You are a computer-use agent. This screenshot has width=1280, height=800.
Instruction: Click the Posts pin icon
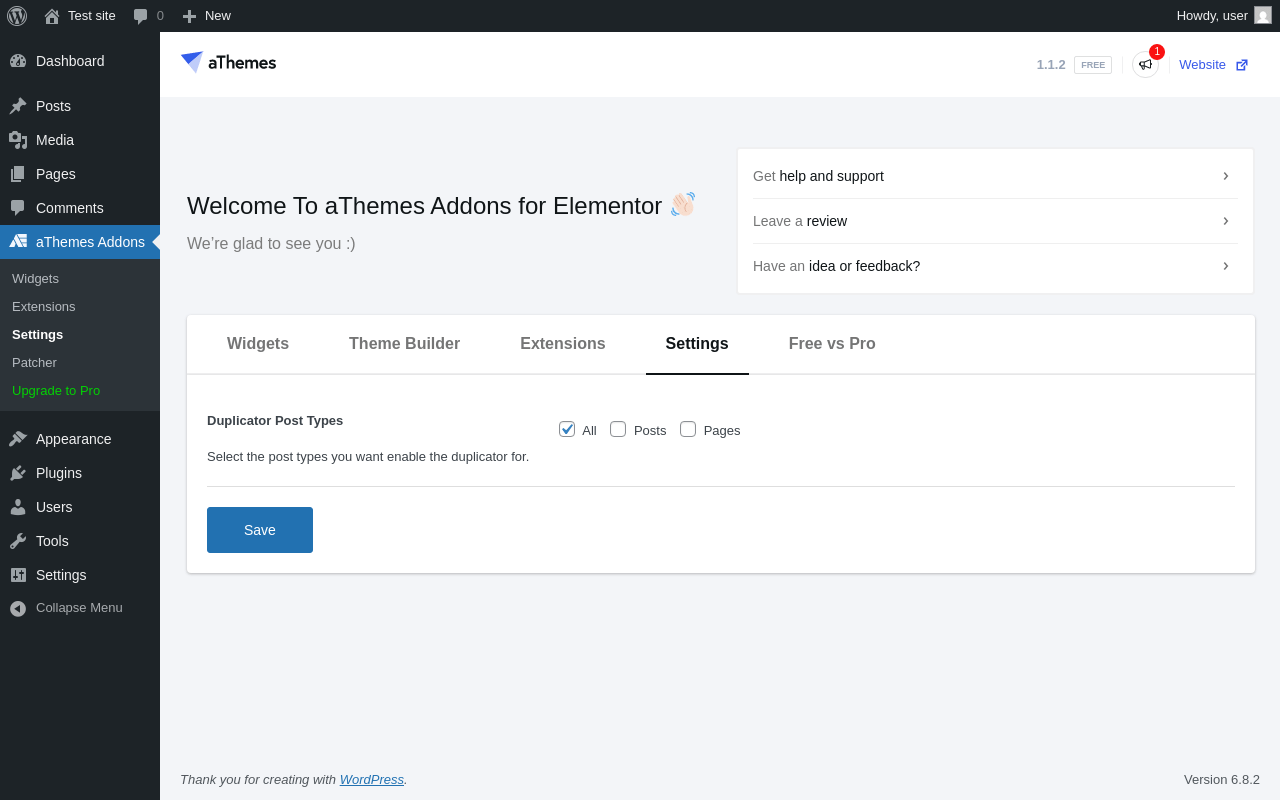[18, 106]
